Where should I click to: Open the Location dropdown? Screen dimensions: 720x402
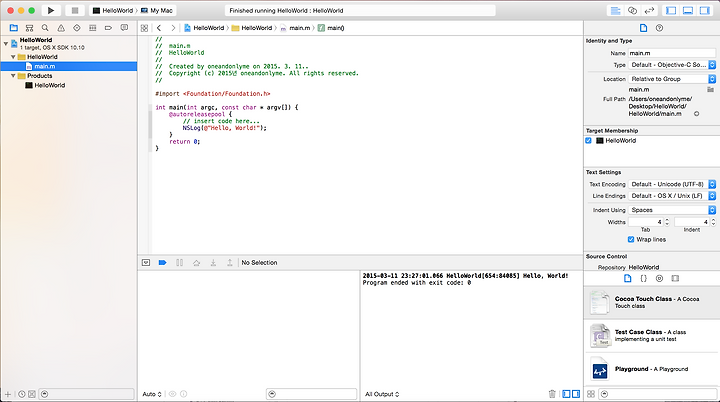(x=672, y=79)
